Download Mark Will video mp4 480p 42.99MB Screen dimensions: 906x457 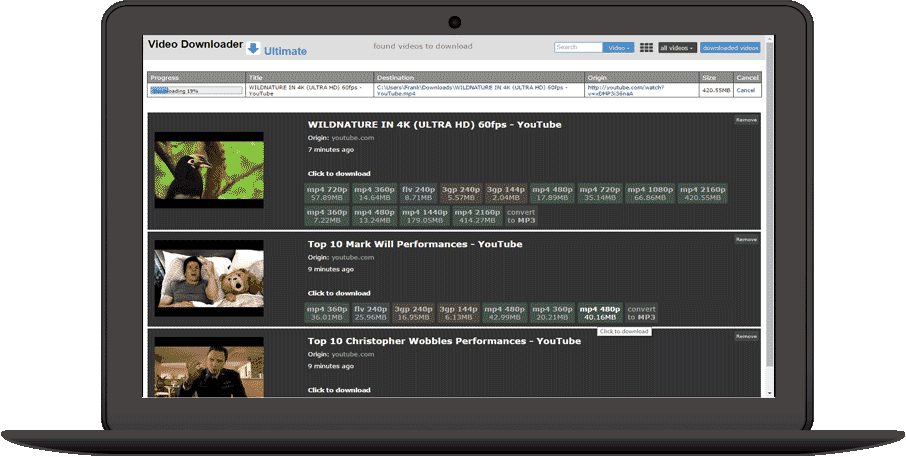point(505,313)
